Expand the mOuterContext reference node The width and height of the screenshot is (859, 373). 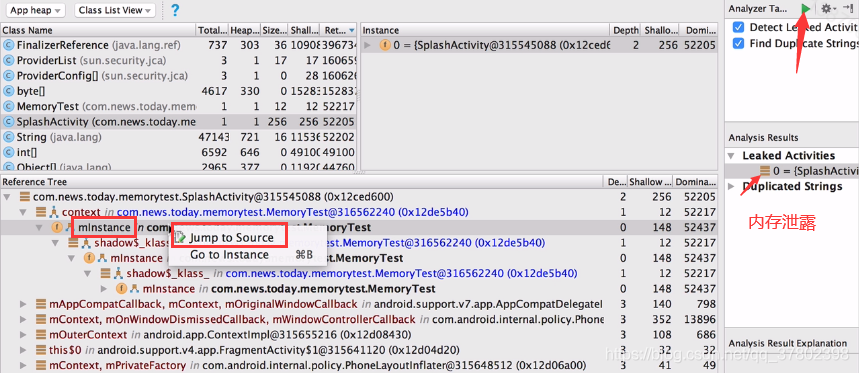tap(24, 334)
